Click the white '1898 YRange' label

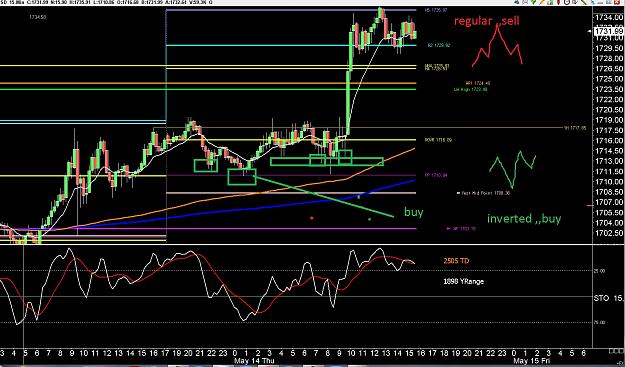point(464,281)
